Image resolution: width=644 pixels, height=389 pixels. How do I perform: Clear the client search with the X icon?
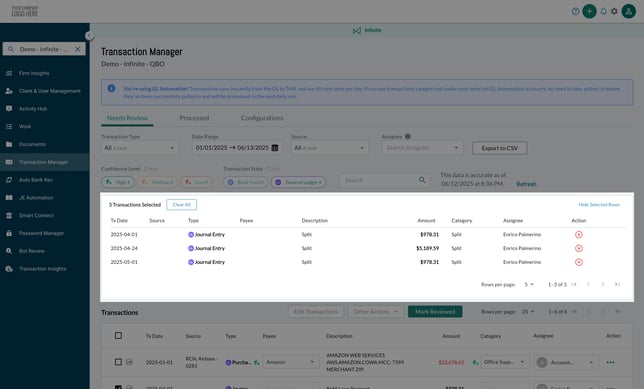point(78,49)
